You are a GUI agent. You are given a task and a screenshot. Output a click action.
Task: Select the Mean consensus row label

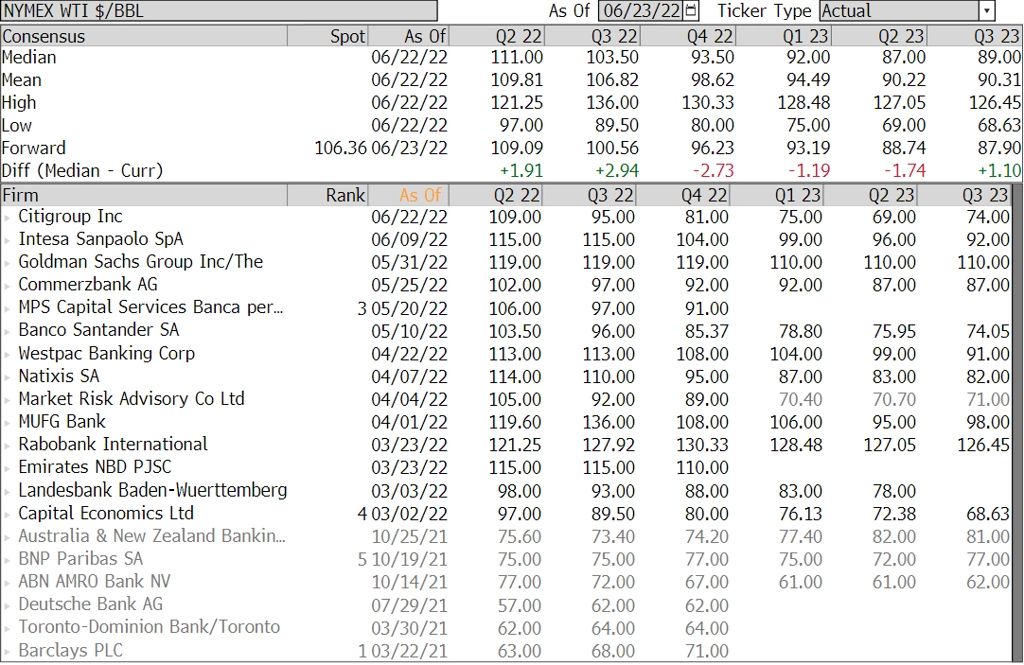22,80
